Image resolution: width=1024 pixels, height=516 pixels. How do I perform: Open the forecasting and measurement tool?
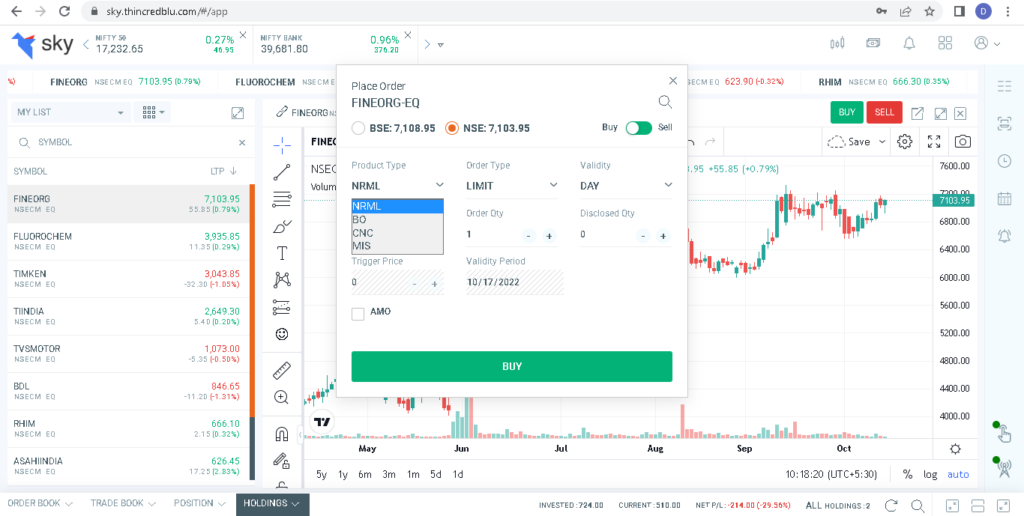pos(282,307)
